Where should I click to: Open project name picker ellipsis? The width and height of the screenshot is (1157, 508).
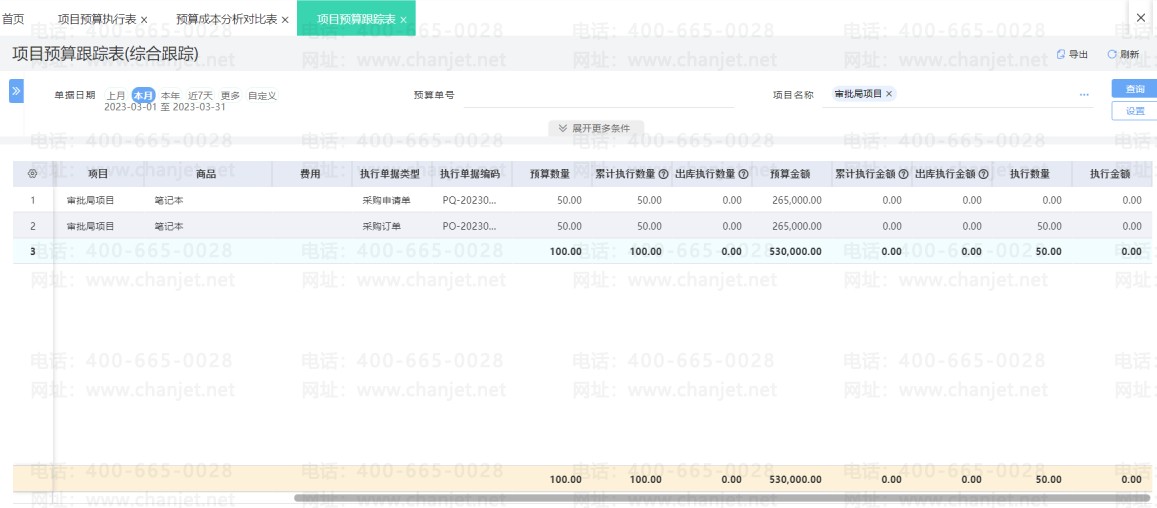pos(1084,95)
